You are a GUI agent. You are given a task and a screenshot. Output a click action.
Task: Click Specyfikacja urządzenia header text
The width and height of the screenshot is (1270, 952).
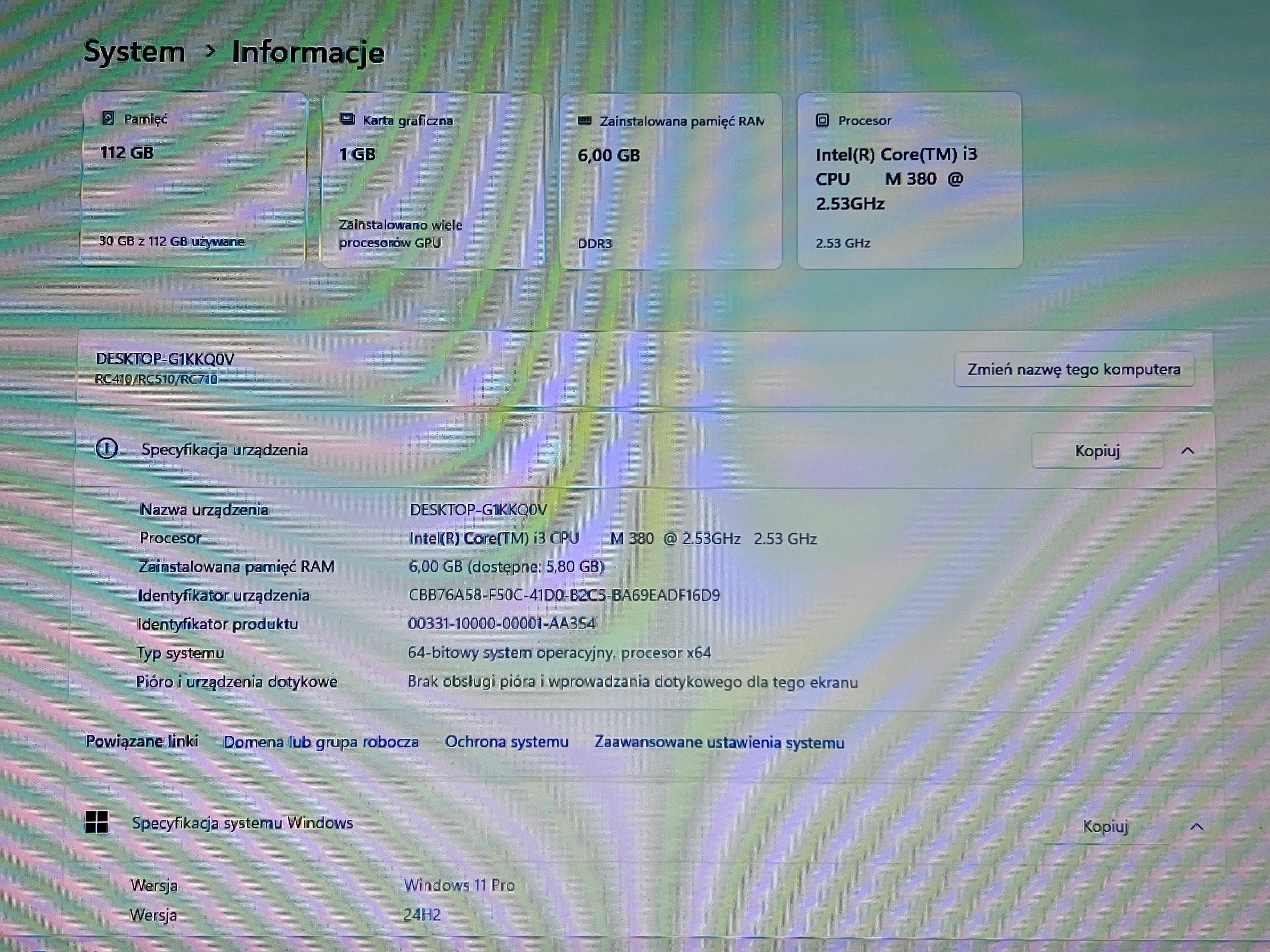pos(225,449)
